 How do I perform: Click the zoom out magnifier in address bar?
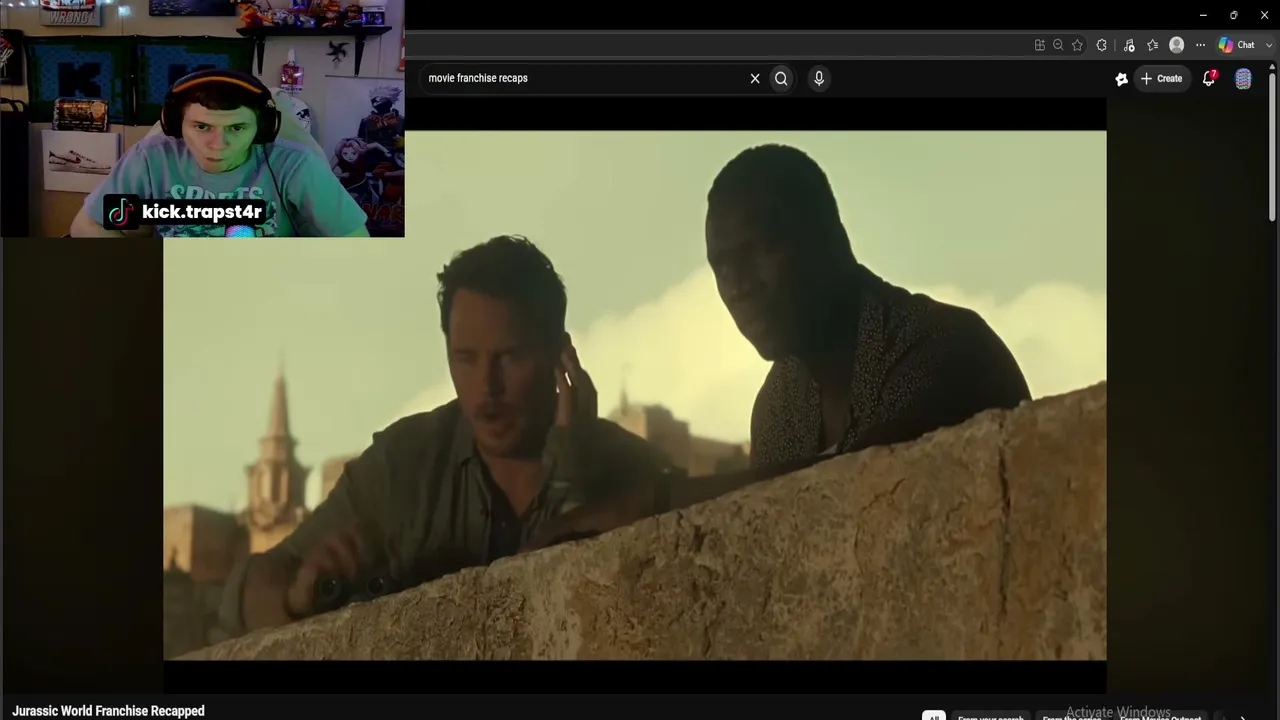tap(1058, 45)
